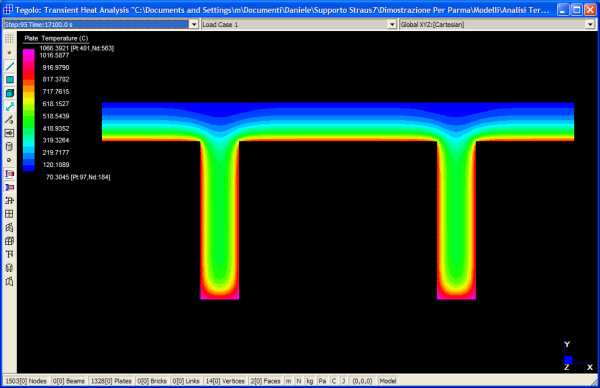600x388 pixels.
Task: Click the link element arrow icon
Action: point(10,107)
